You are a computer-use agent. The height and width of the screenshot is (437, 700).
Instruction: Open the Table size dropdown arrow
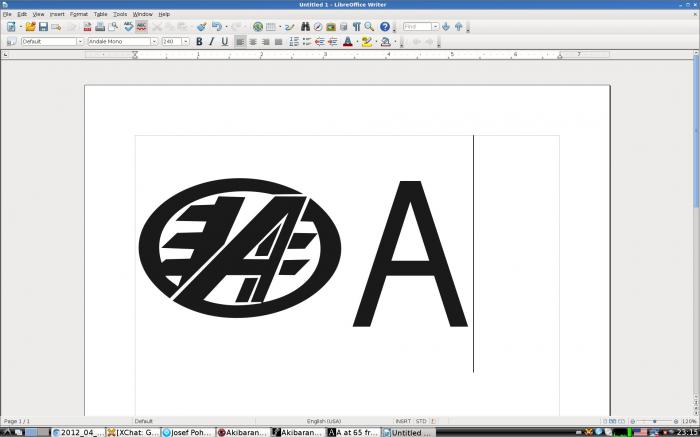[280, 27]
